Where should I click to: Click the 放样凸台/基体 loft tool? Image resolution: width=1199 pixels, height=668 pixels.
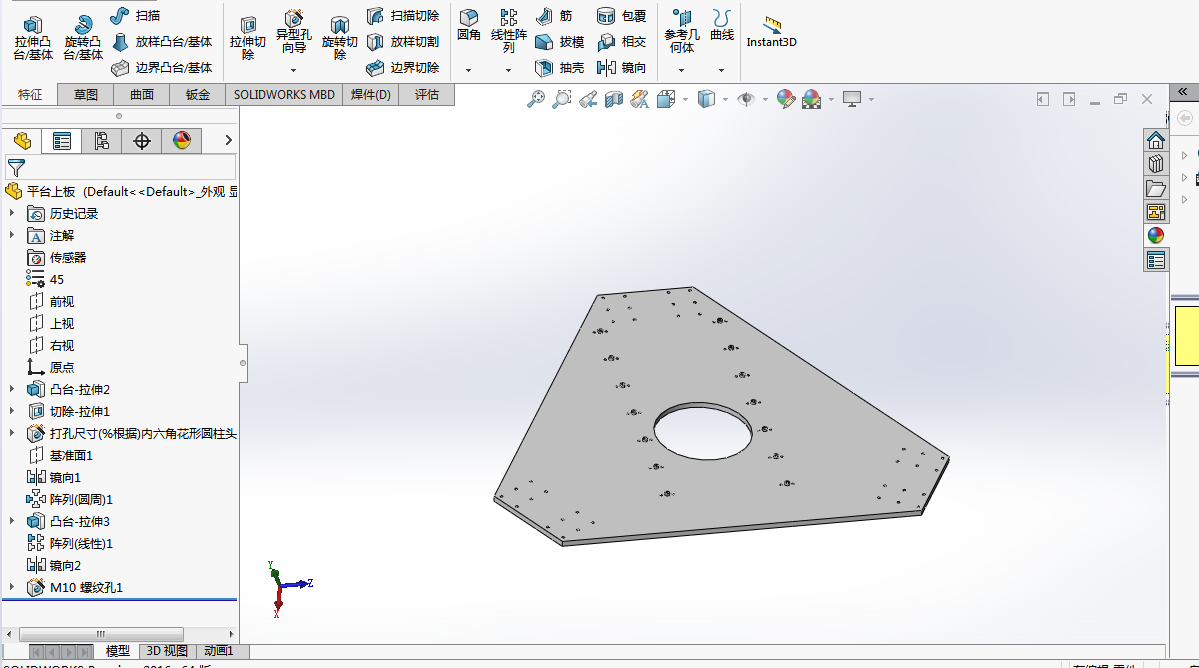click(x=161, y=42)
